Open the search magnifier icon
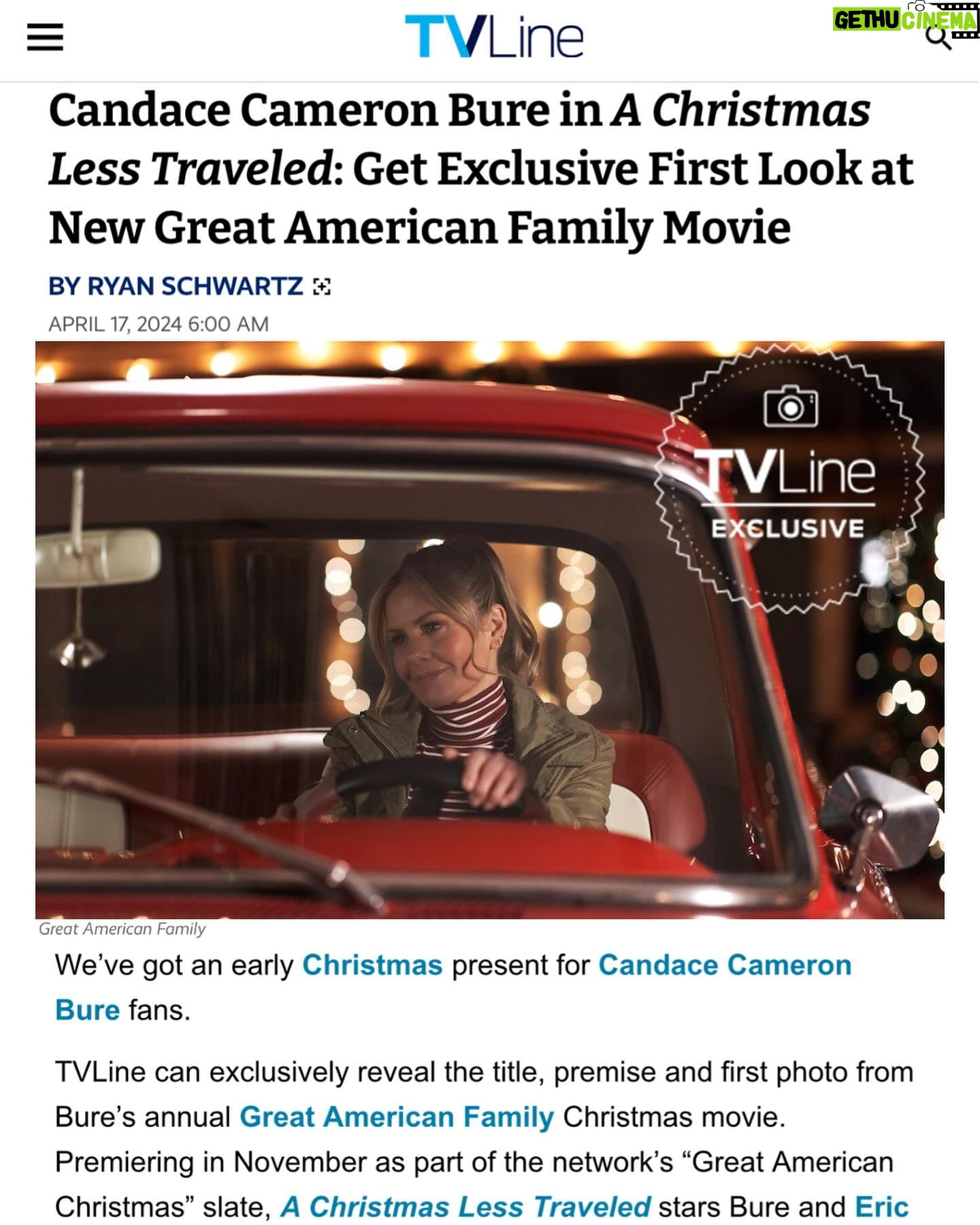Viewport: 980px width, 1225px height. (938, 38)
